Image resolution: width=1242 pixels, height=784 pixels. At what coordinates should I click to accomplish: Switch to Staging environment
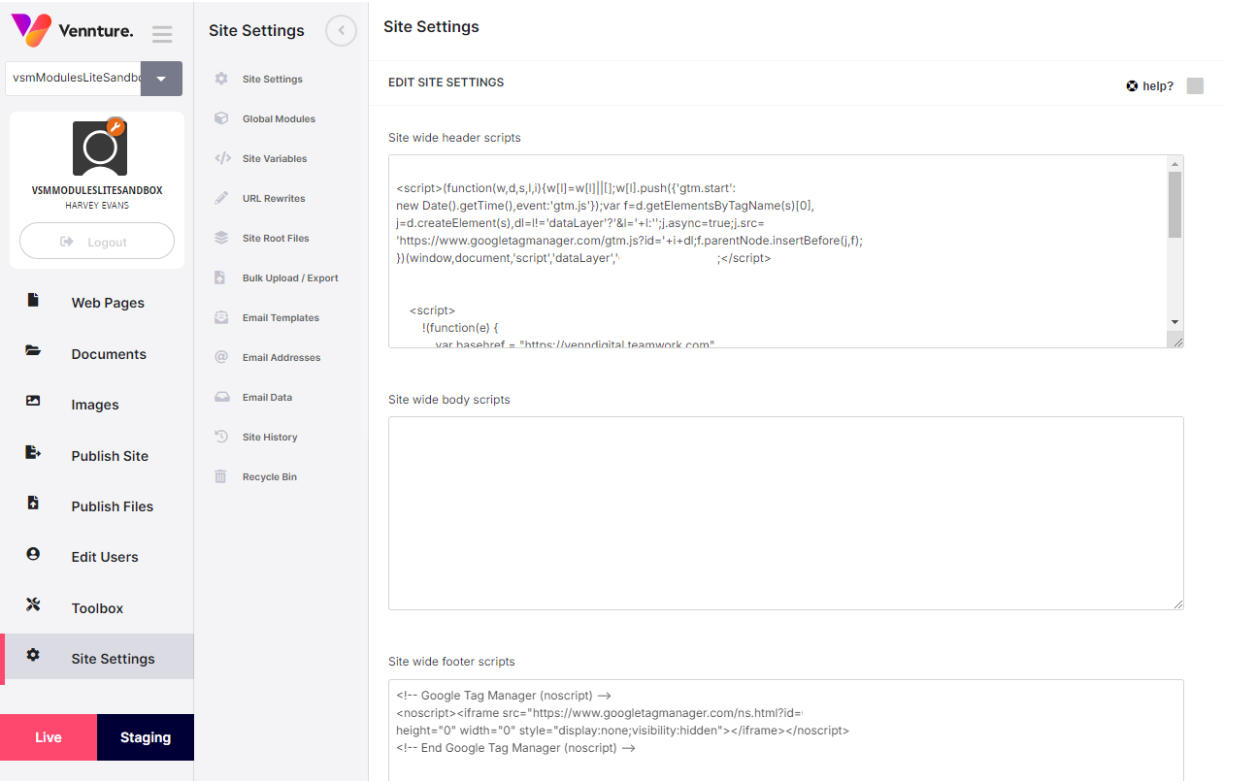145,737
